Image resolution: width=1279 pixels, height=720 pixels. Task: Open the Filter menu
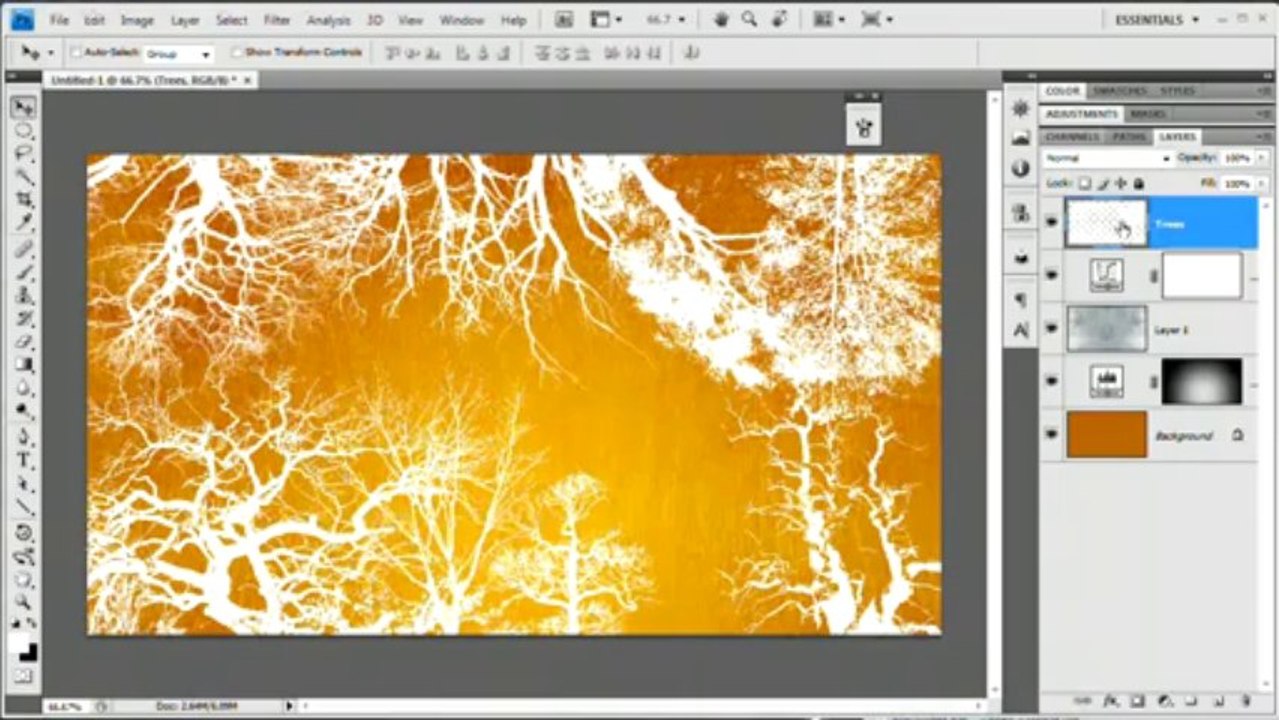click(277, 20)
